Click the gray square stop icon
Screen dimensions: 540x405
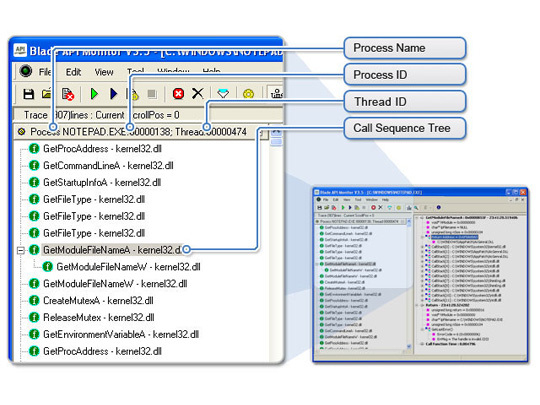tap(152, 94)
